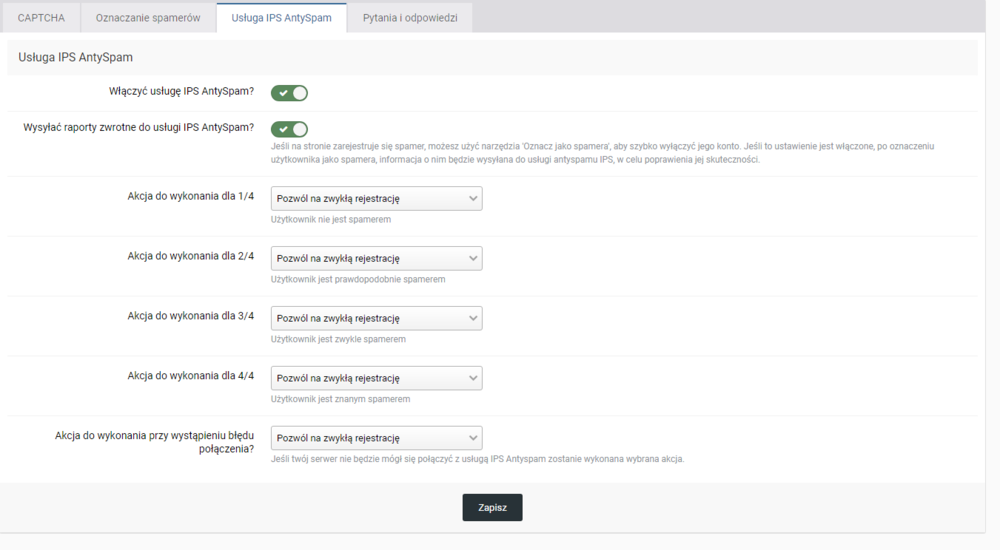Disable the Włączyć usługę IPS AntySpam toggle
1000x550 pixels.
click(289, 93)
